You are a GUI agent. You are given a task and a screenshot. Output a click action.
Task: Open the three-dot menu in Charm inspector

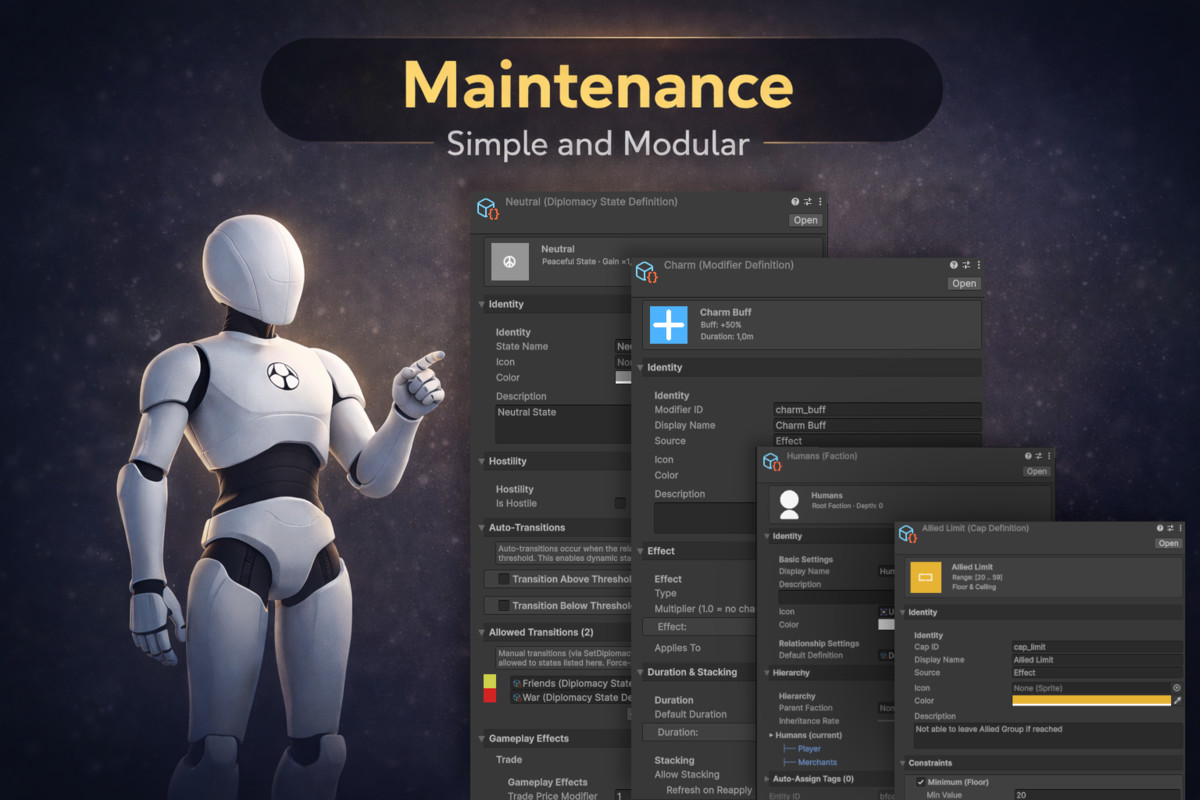pyautogui.click(x=978, y=265)
